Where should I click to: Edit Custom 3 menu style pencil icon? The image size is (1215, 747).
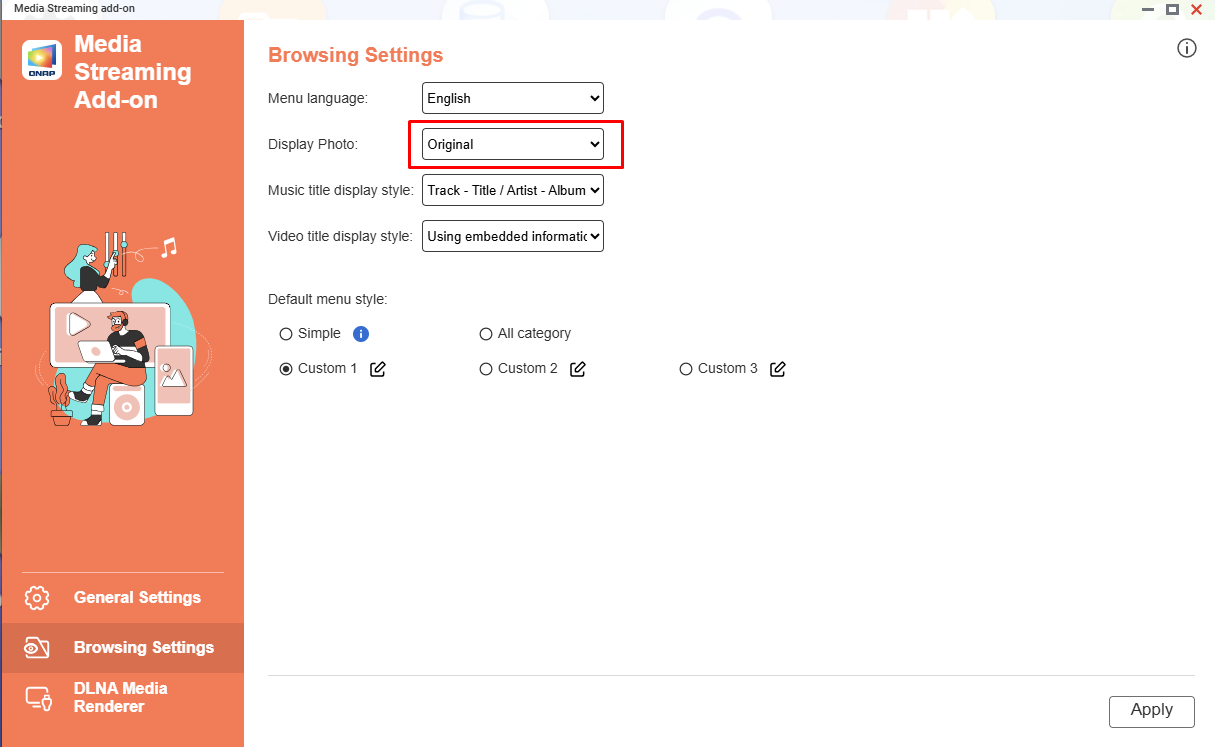tap(778, 369)
